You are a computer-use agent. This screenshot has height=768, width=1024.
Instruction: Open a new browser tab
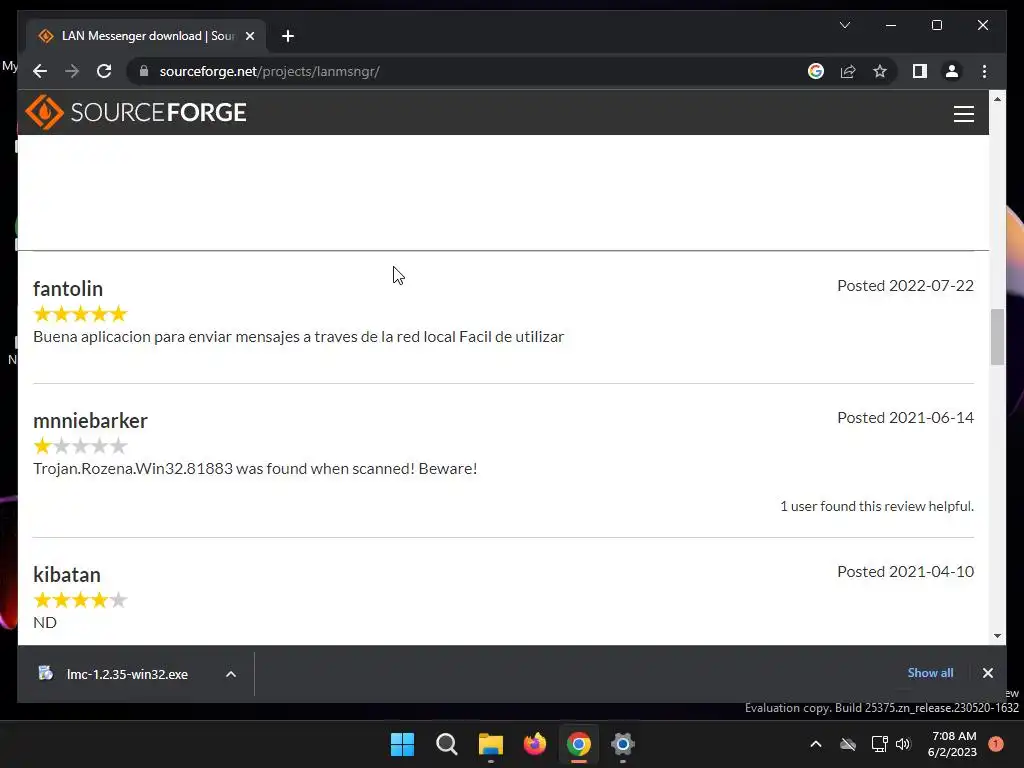point(287,36)
